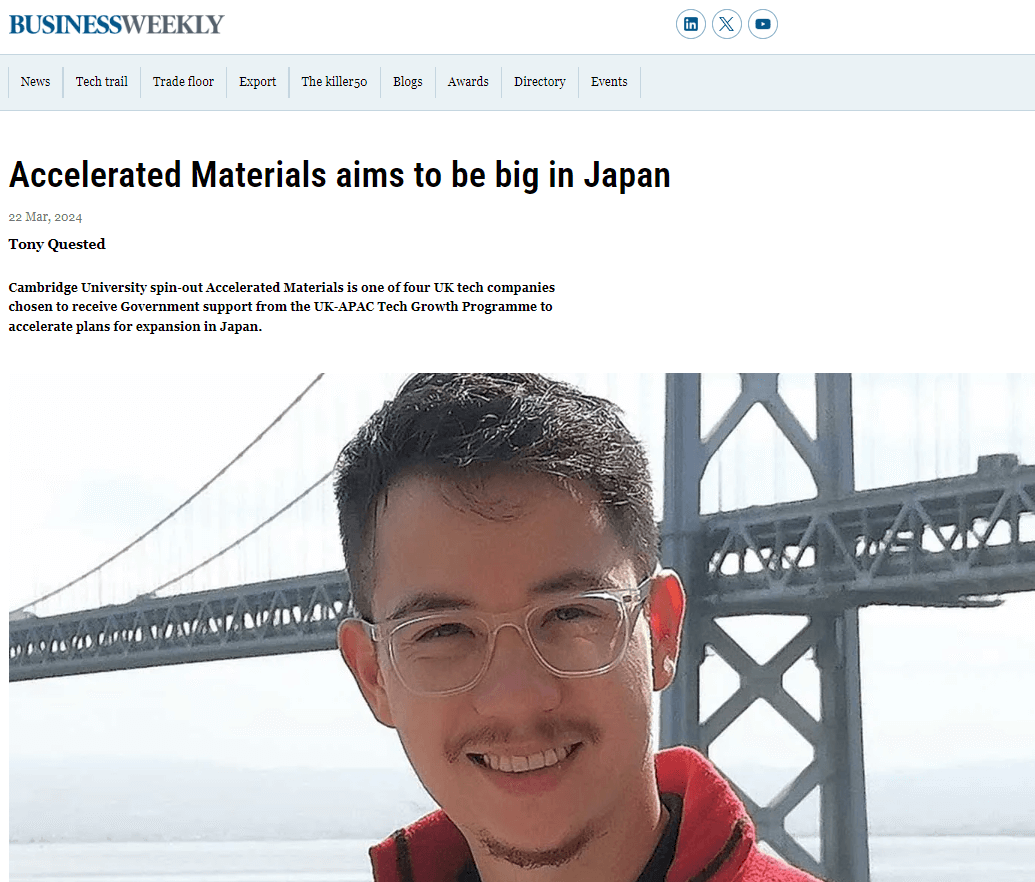This screenshot has height=882, width=1035.
Task: Click the 22 Mar, 2024 date
Action: pos(45,217)
